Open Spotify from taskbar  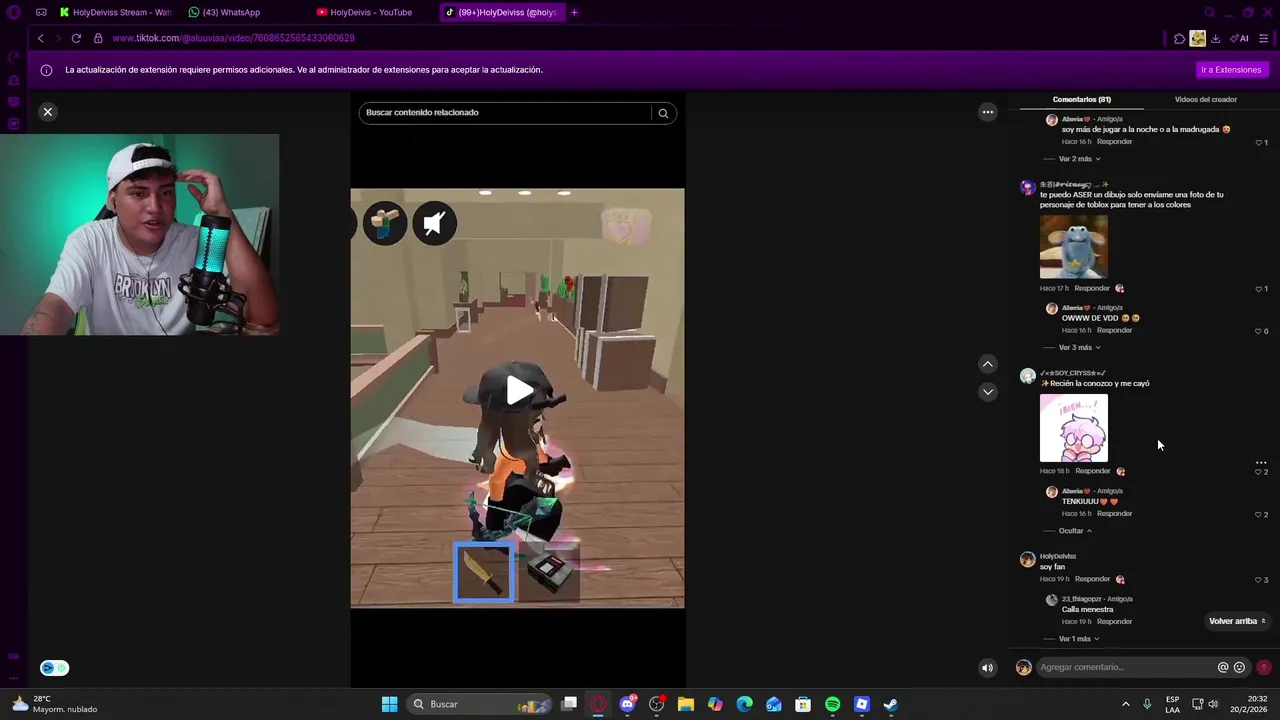coord(832,704)
